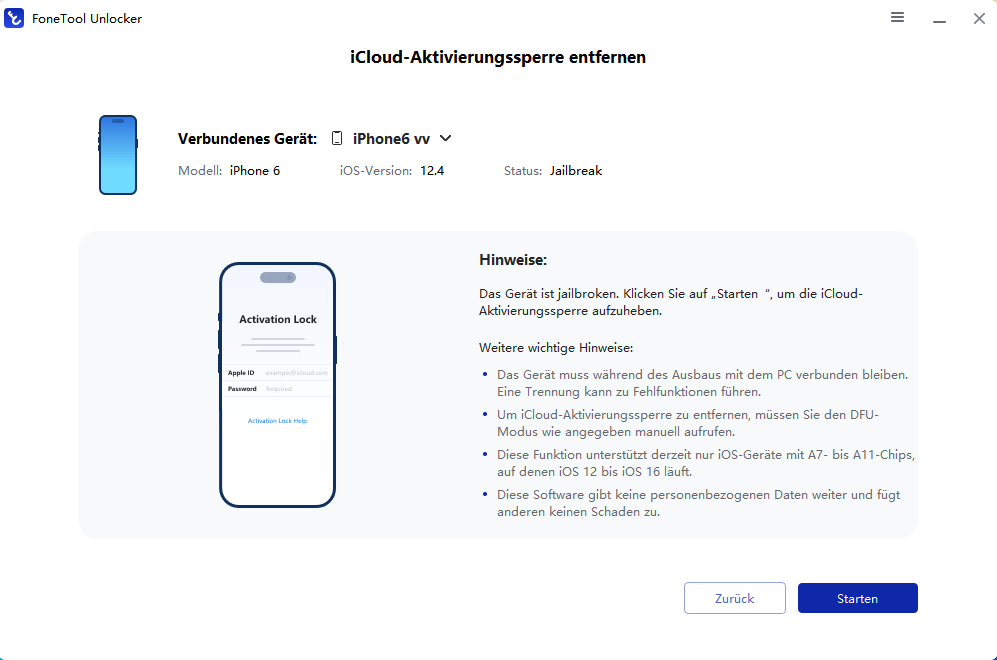Click the FoneTool Unlocker logo icon

[15, 18]
